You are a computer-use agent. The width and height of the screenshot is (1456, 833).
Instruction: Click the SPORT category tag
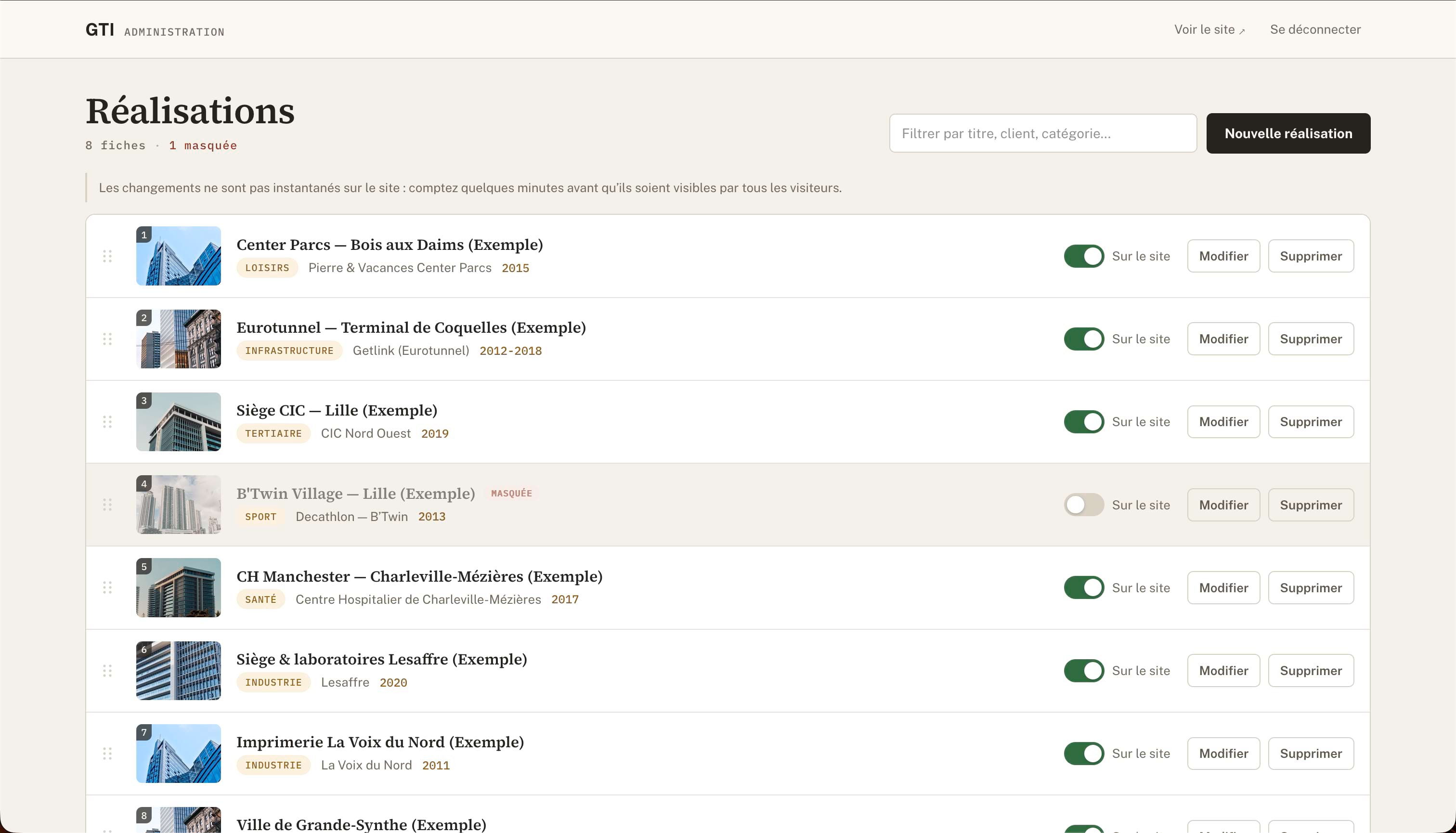[x=261, y=517]
